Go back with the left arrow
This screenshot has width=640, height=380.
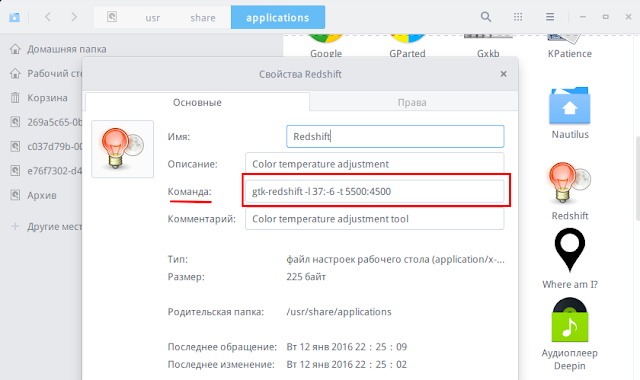point(48,17)
